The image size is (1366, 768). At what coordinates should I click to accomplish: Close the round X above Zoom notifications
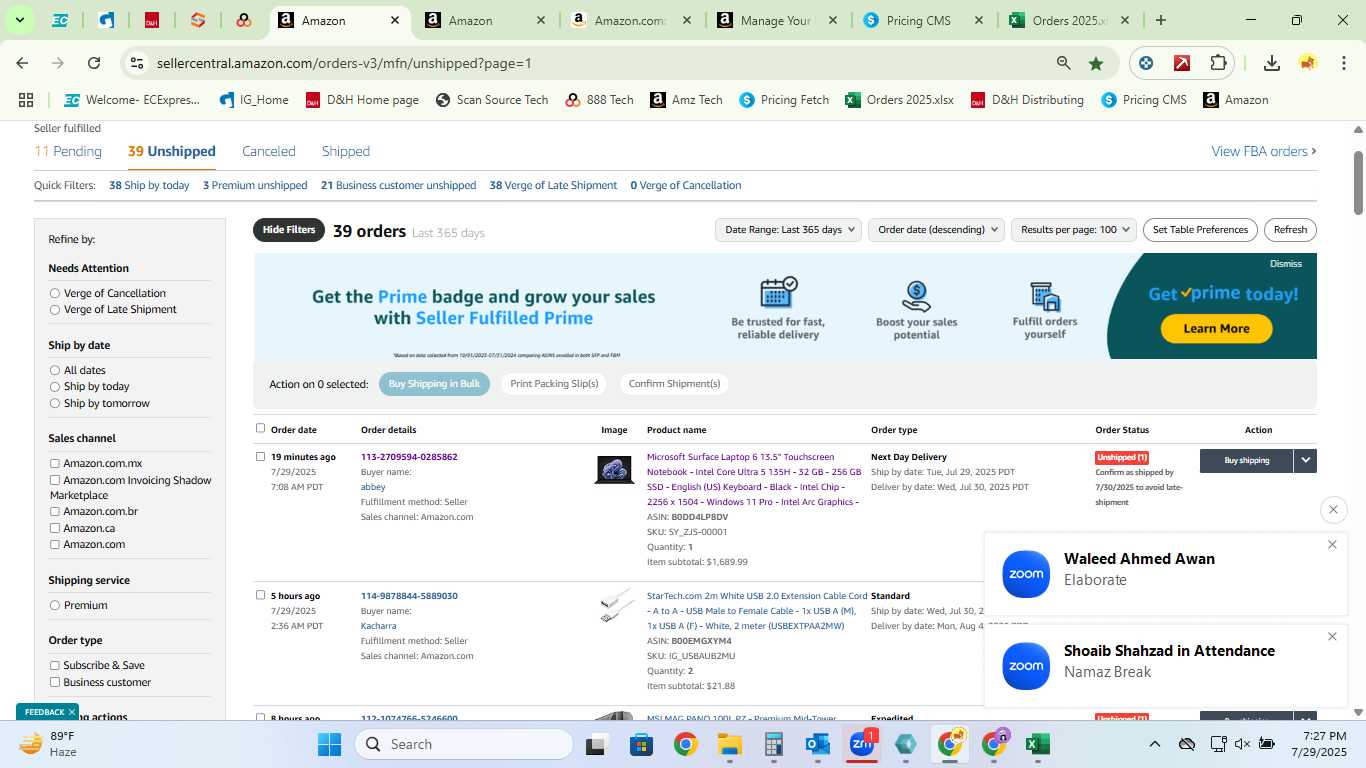[1333, 510]
